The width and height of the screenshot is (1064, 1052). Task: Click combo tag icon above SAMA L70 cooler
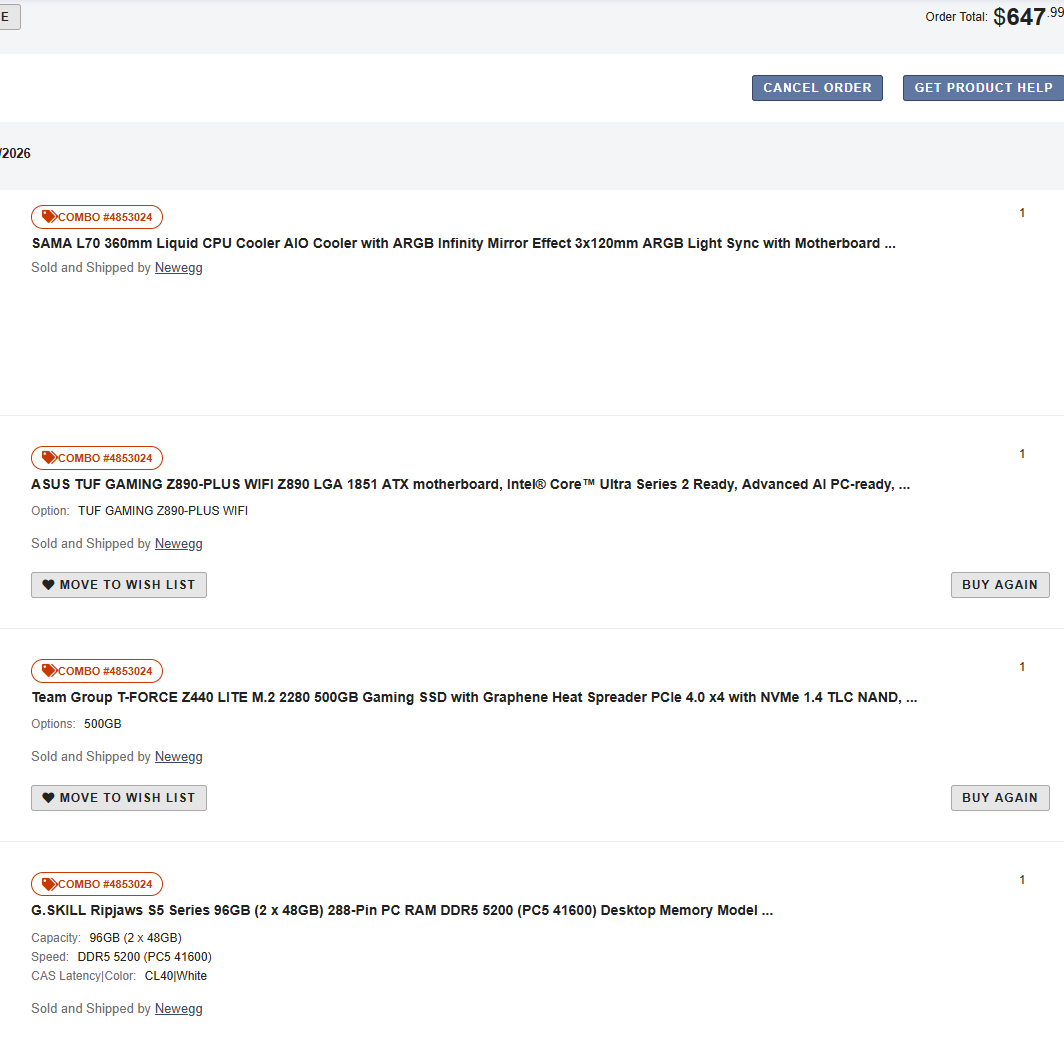click(x=50, y=217)
